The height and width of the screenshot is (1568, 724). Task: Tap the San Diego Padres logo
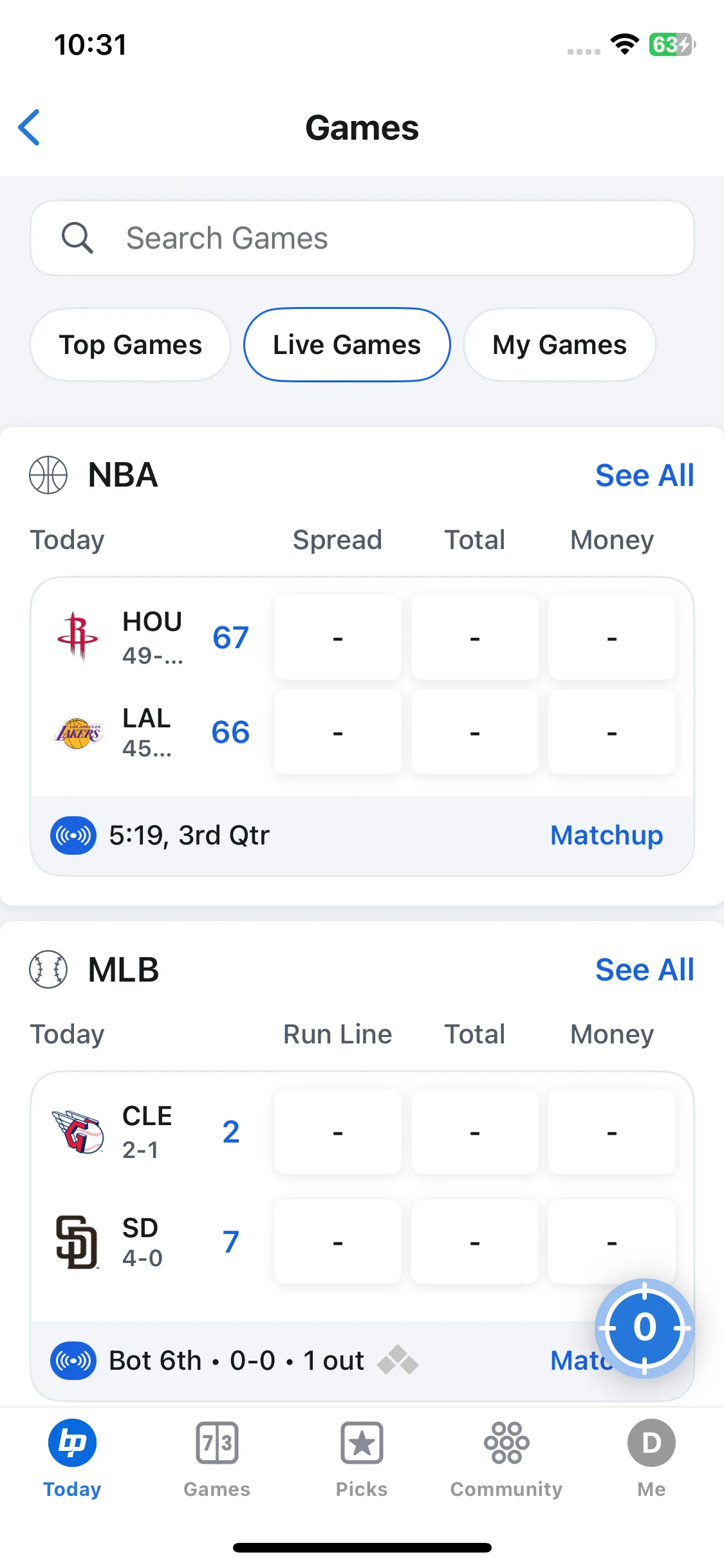coord(77,1242)
